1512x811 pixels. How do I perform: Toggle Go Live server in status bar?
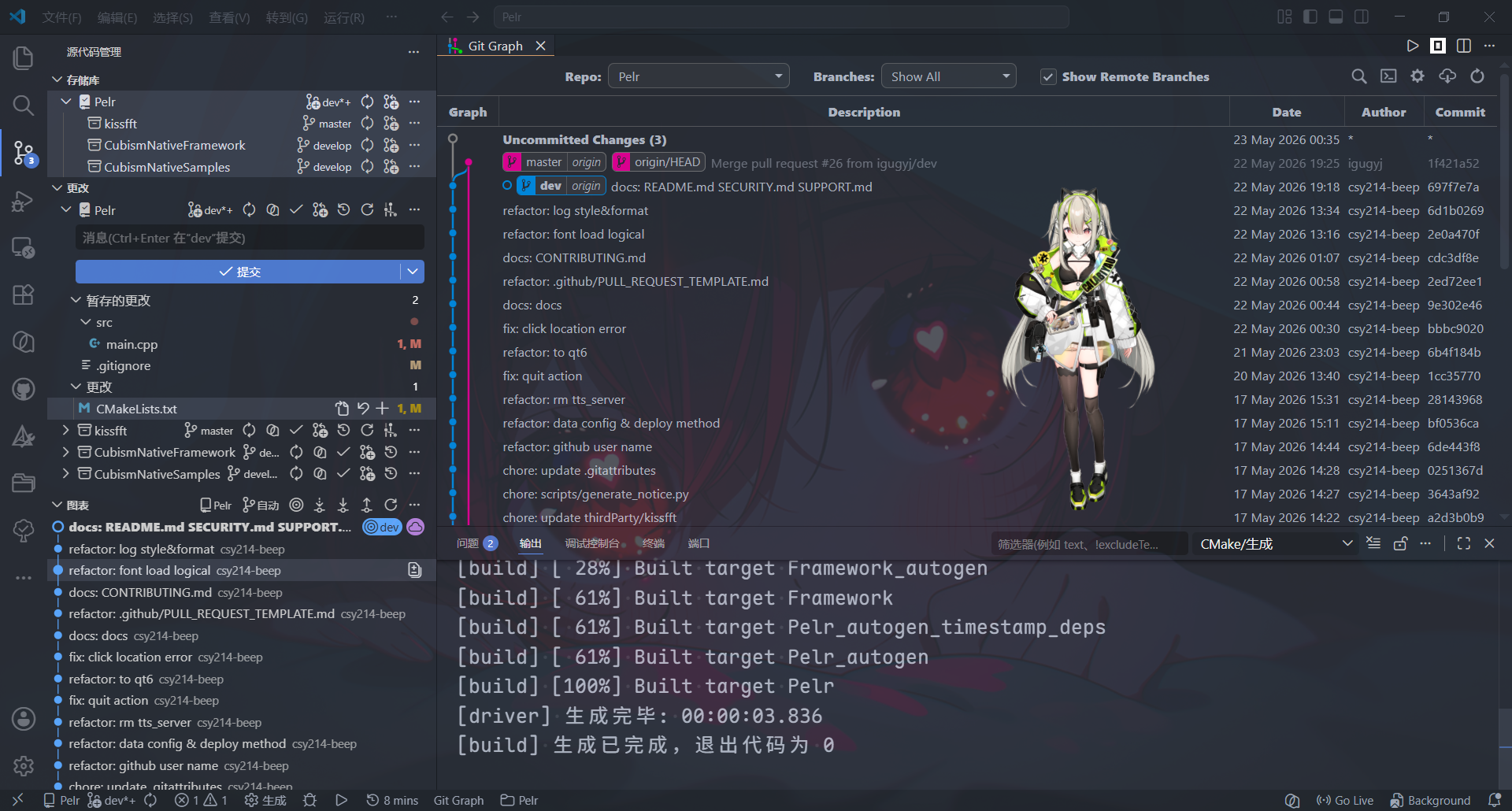[x=1345, y=800]
